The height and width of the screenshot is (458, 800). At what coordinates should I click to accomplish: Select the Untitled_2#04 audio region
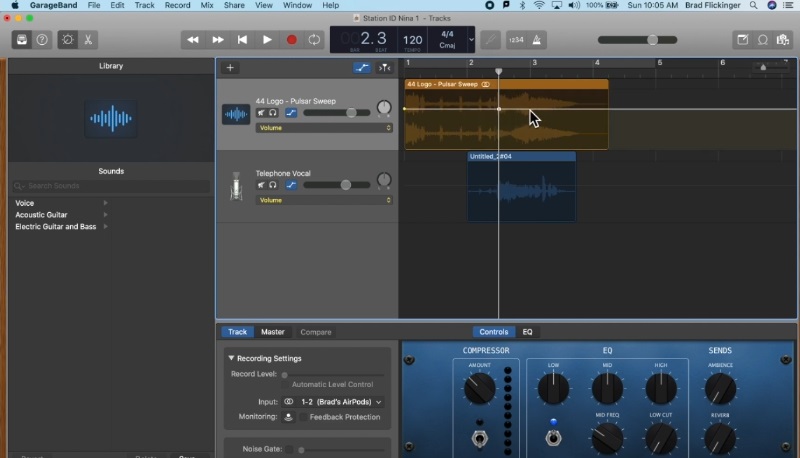(x=521, y=187)
